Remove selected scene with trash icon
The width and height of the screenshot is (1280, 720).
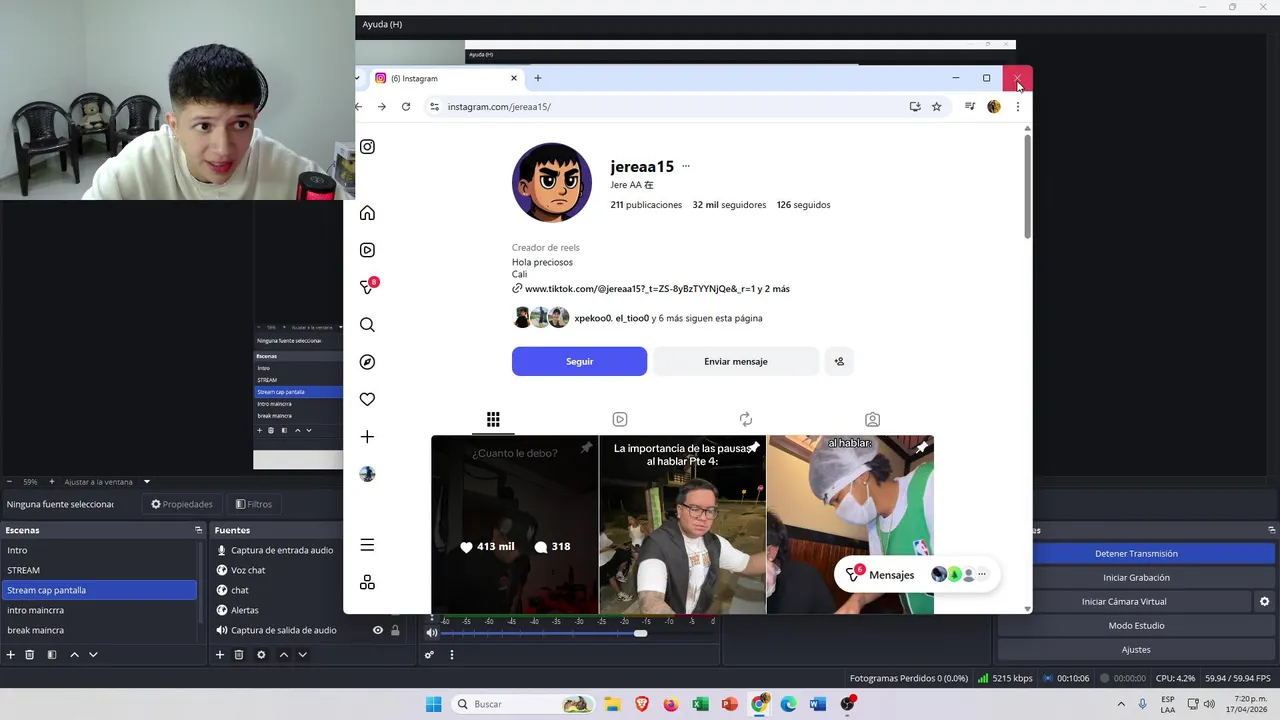30,655
